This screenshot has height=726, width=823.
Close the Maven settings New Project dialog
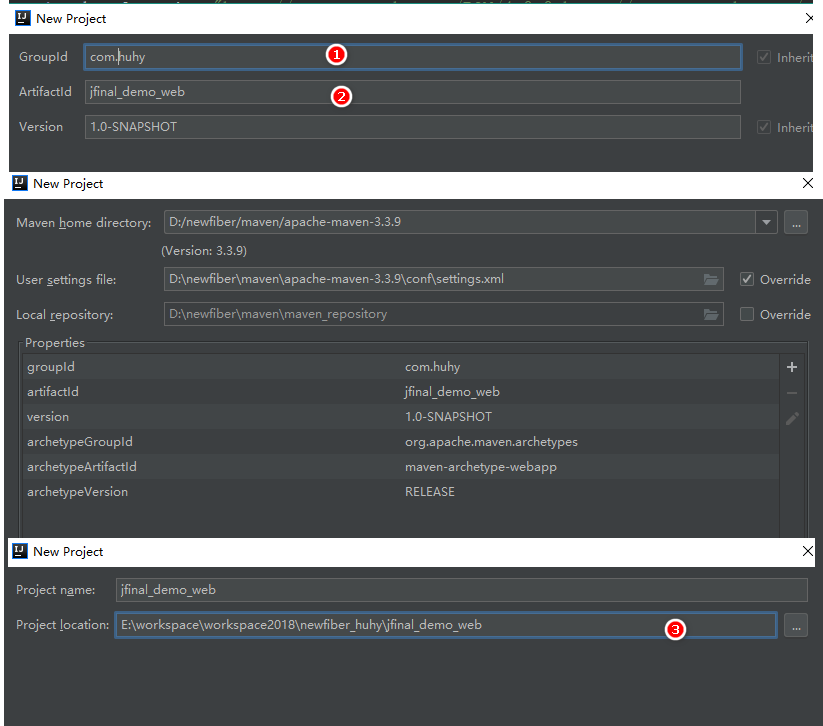pos(808,184)
